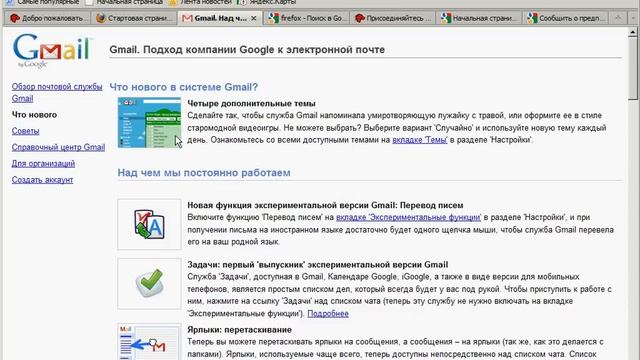This screenshot has width=640, height=360.
Task: Open a new tab with plus button
Action: point(618,18)
